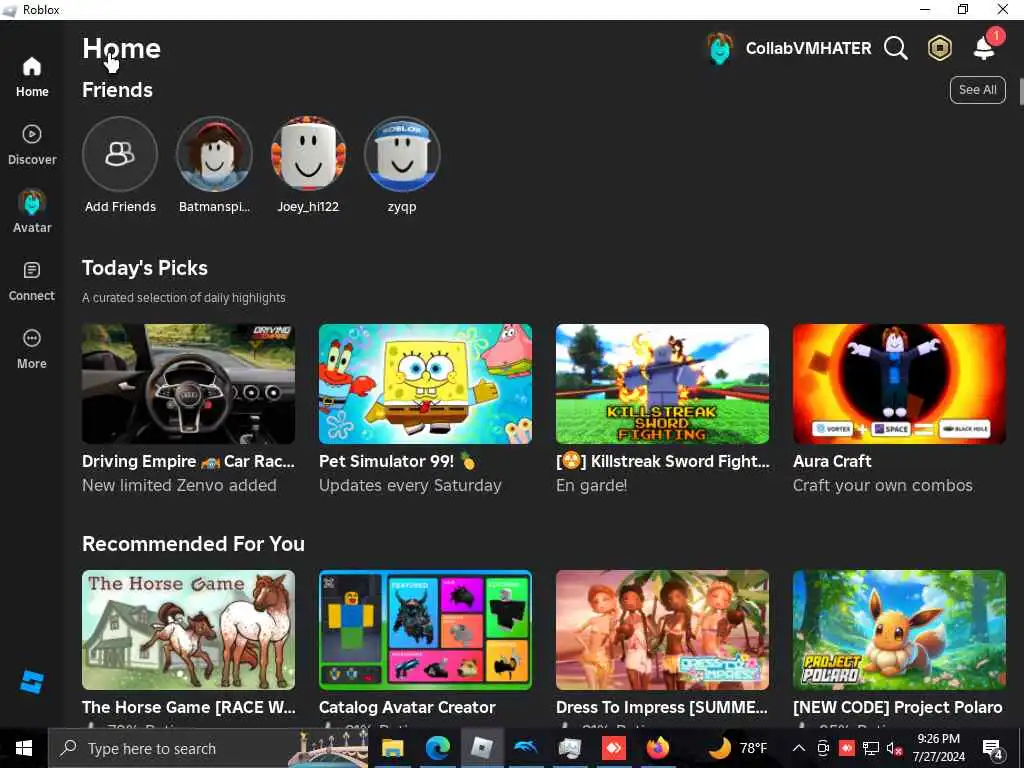Open Aura Craft game thumbnail
This screenshot has height=768, width=1024.
(899, 384)
